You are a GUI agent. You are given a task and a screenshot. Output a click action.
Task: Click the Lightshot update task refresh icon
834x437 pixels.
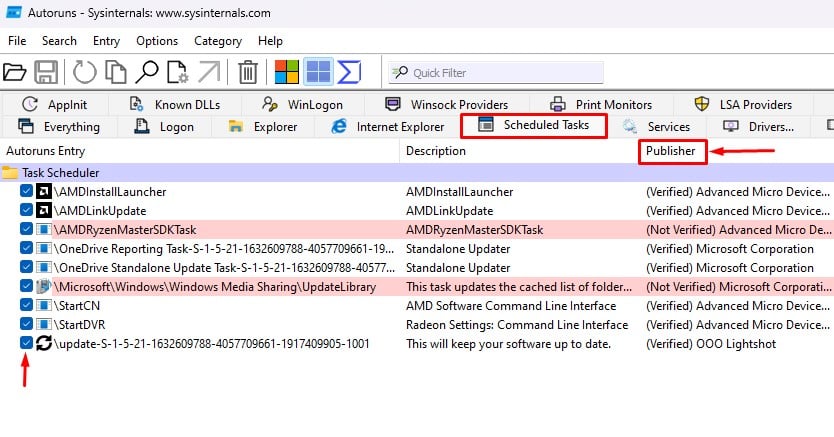point(44,343)
